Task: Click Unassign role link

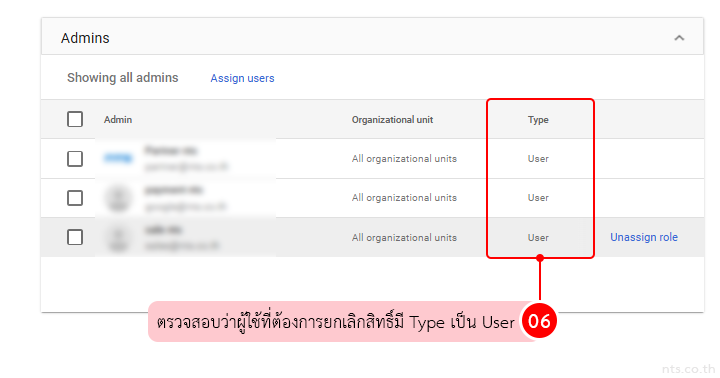Action: [x=644, y=237]
